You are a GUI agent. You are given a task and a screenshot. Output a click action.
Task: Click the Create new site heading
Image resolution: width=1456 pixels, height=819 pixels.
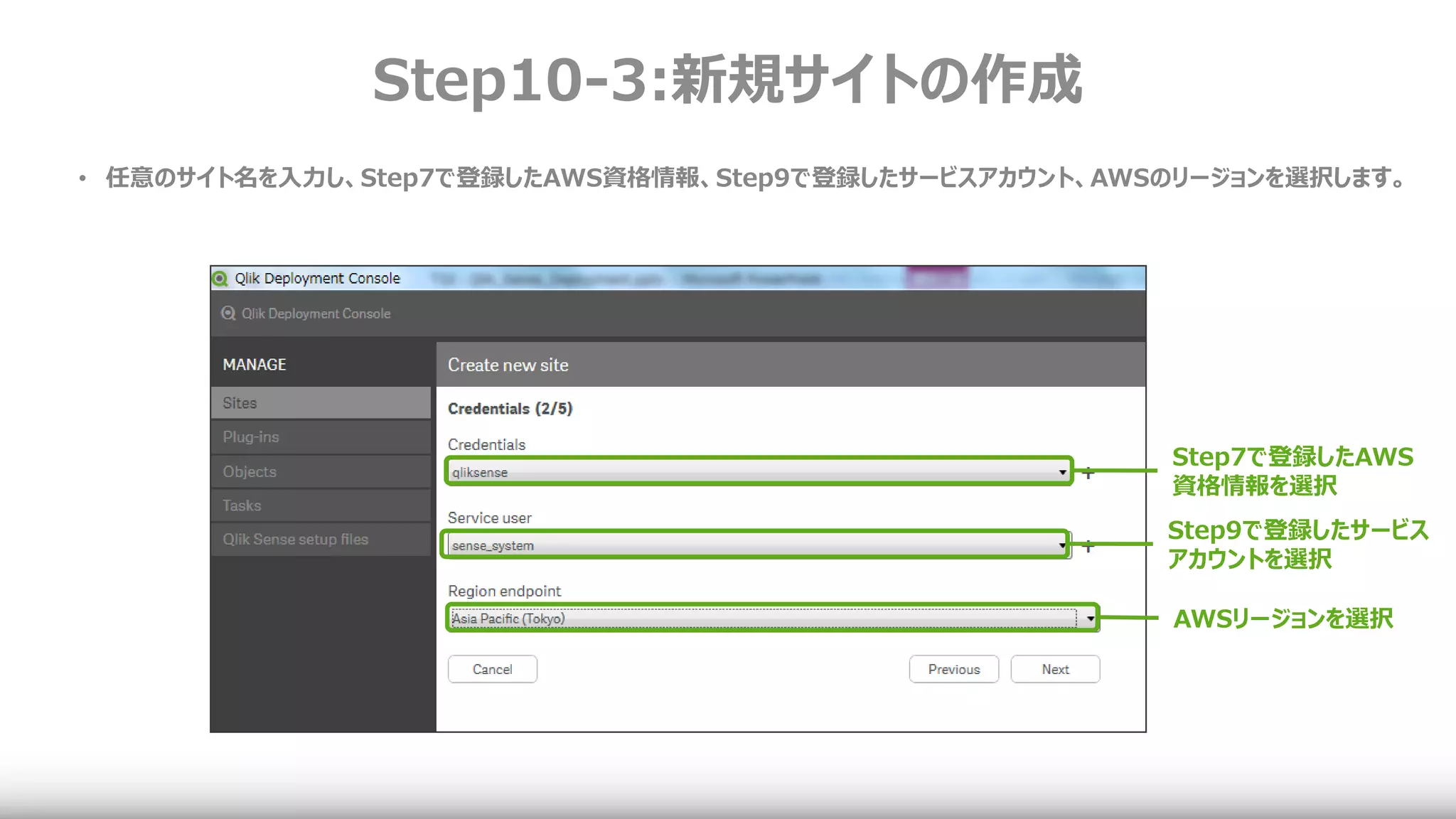(508, 365)
